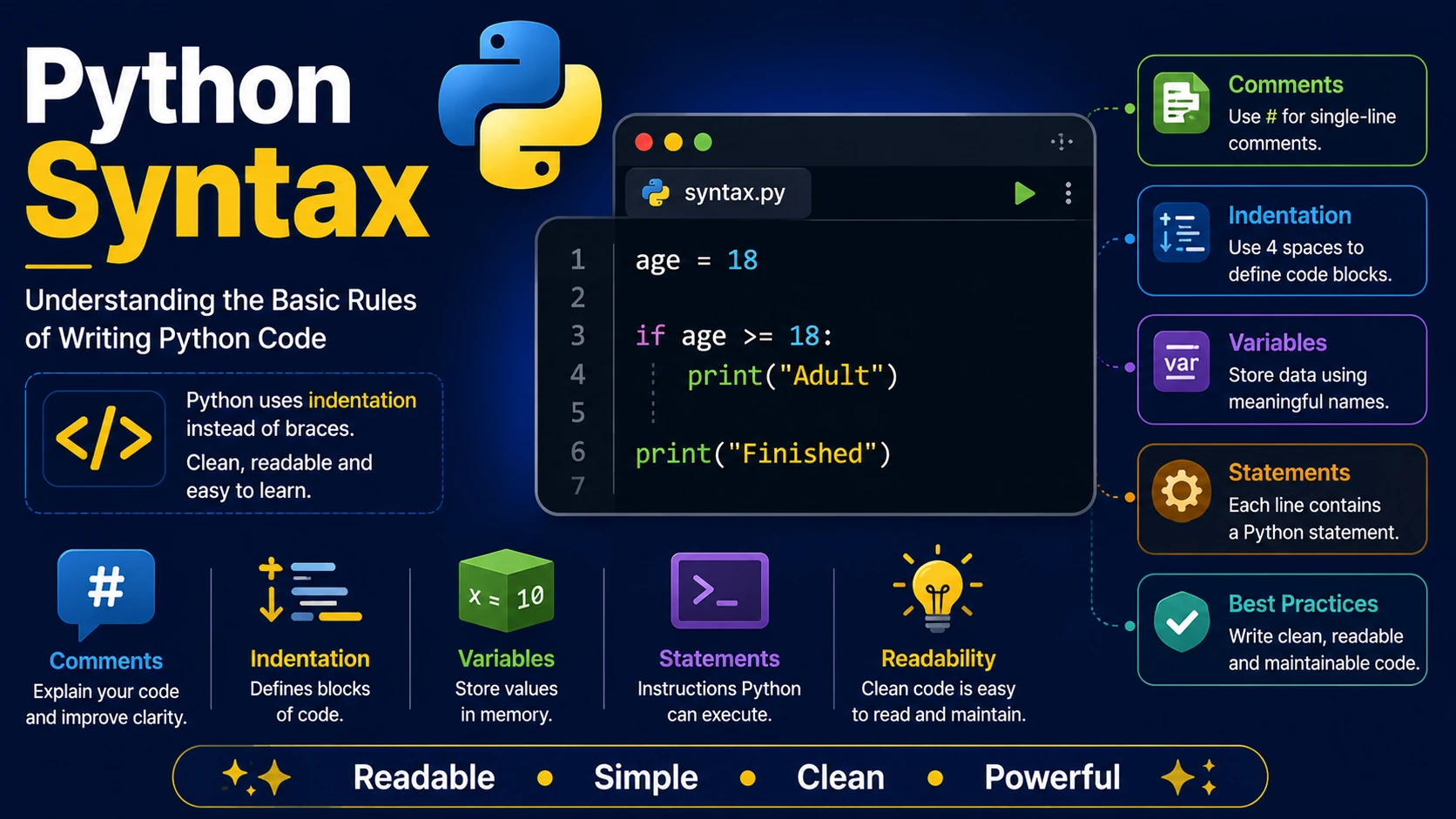Click the bottom 'Indentation' yellow label
The image size is (1456, 819).
point(310,659)
